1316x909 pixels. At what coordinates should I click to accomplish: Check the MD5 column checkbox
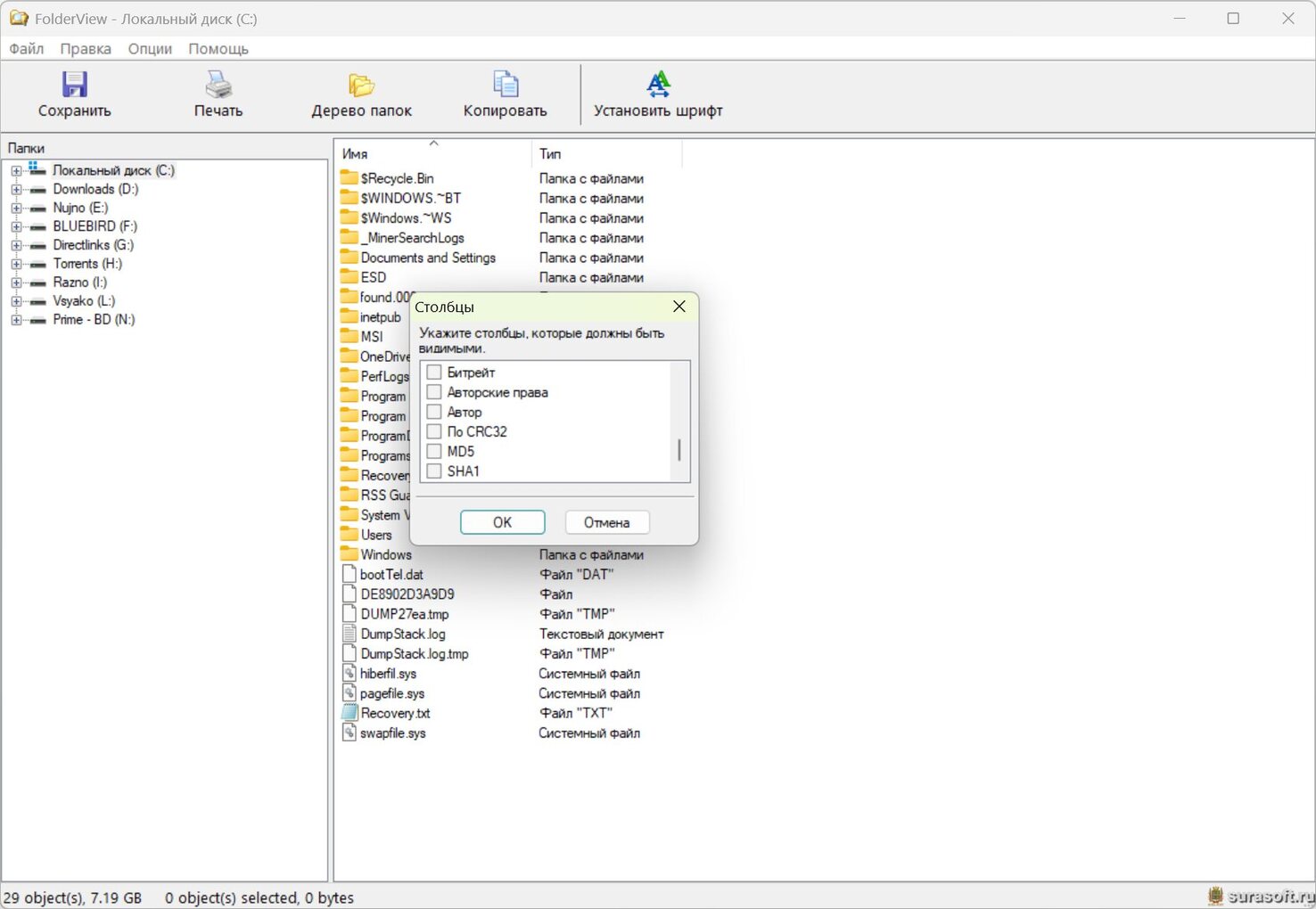434,451
